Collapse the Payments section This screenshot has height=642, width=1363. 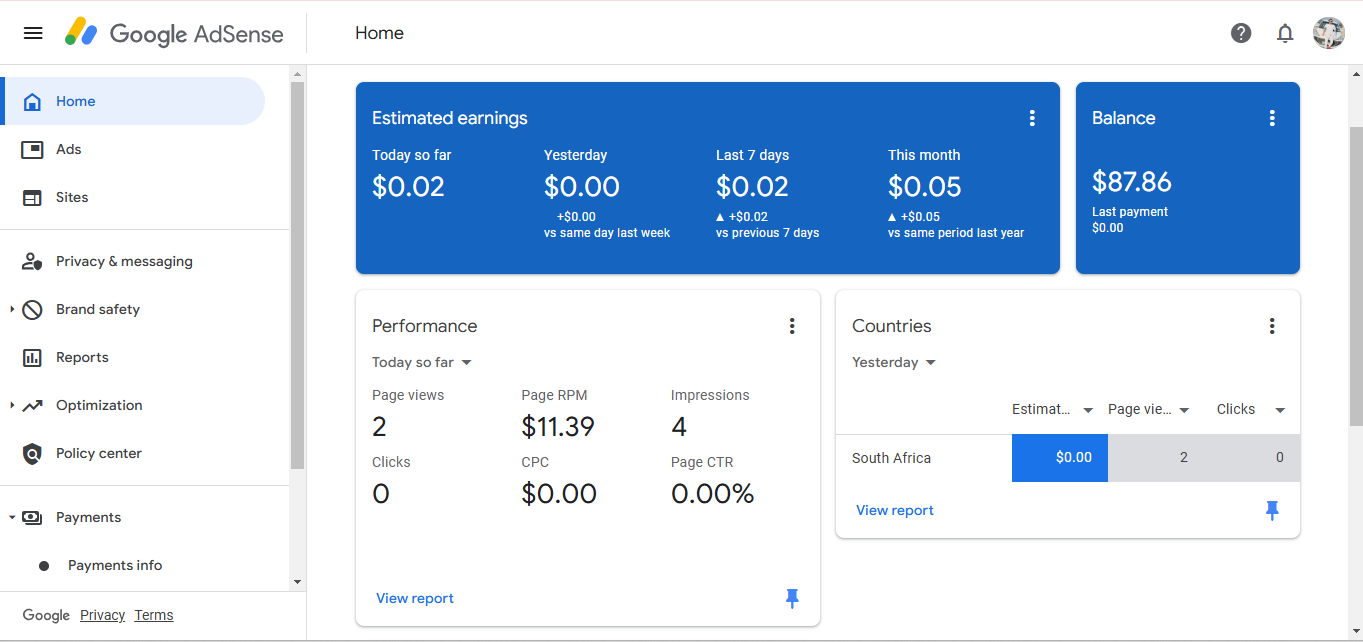click(x=13, y=517)
